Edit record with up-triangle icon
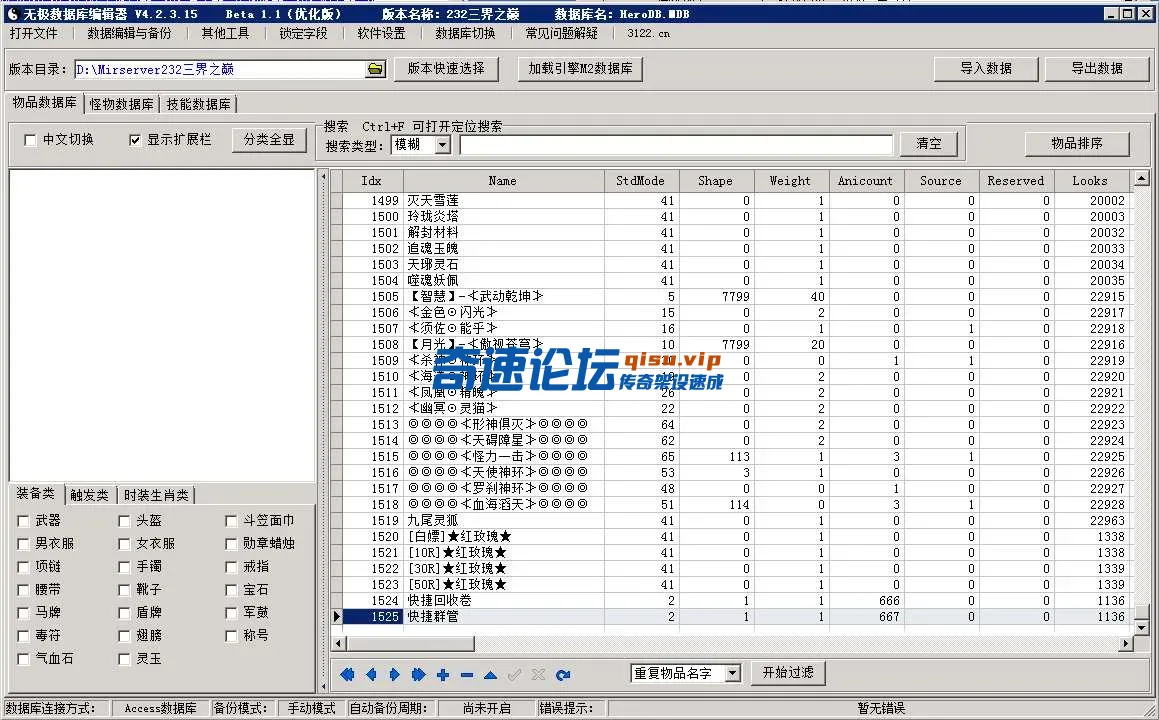This screenshot has height=720, width=1159. pos(490,674)
